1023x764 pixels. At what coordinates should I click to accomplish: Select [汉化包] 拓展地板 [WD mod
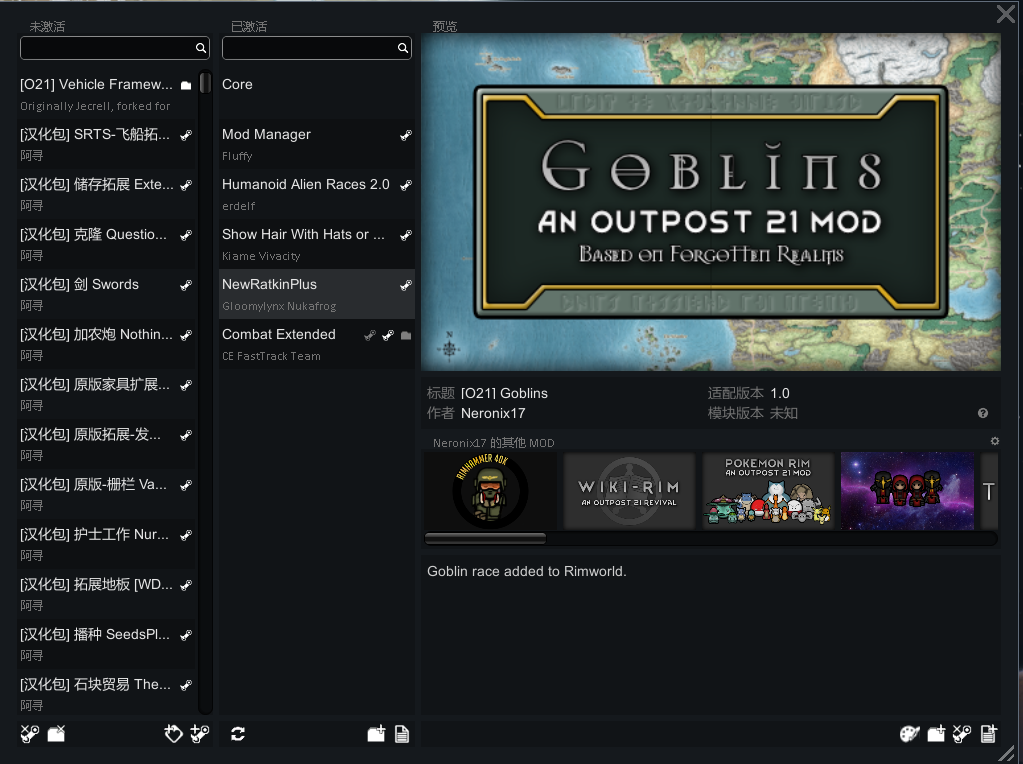[108, 594]
